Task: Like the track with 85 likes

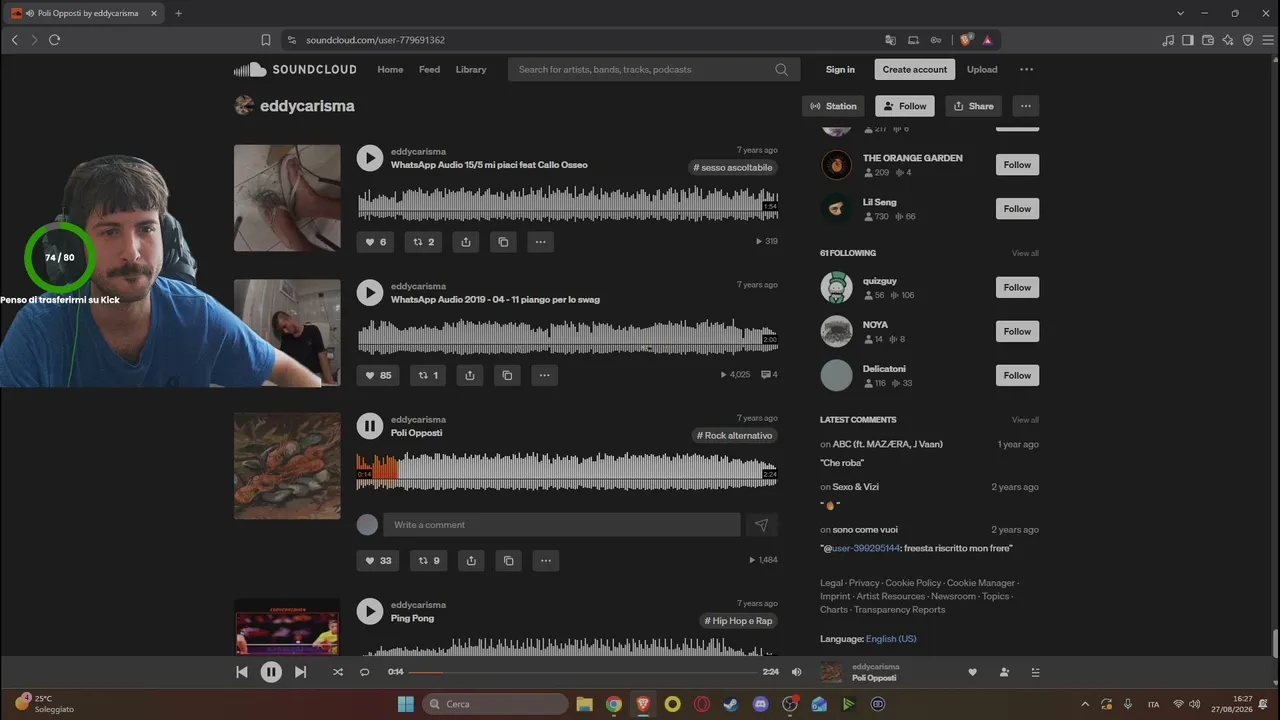Action: pos(377,375)
